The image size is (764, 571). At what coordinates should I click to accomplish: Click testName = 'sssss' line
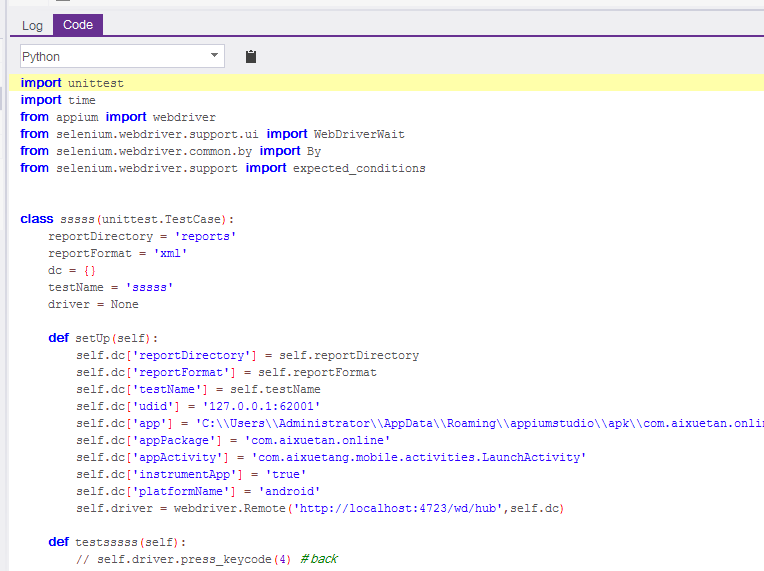[x=110, y=287]
